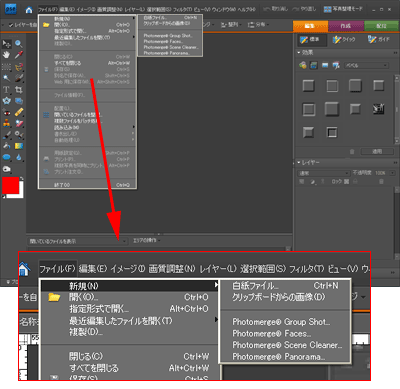Toggle the lock-all padlock in Layers panel
Image resolution: width=400 pixels, height=389 pixels.
(355, 182)
